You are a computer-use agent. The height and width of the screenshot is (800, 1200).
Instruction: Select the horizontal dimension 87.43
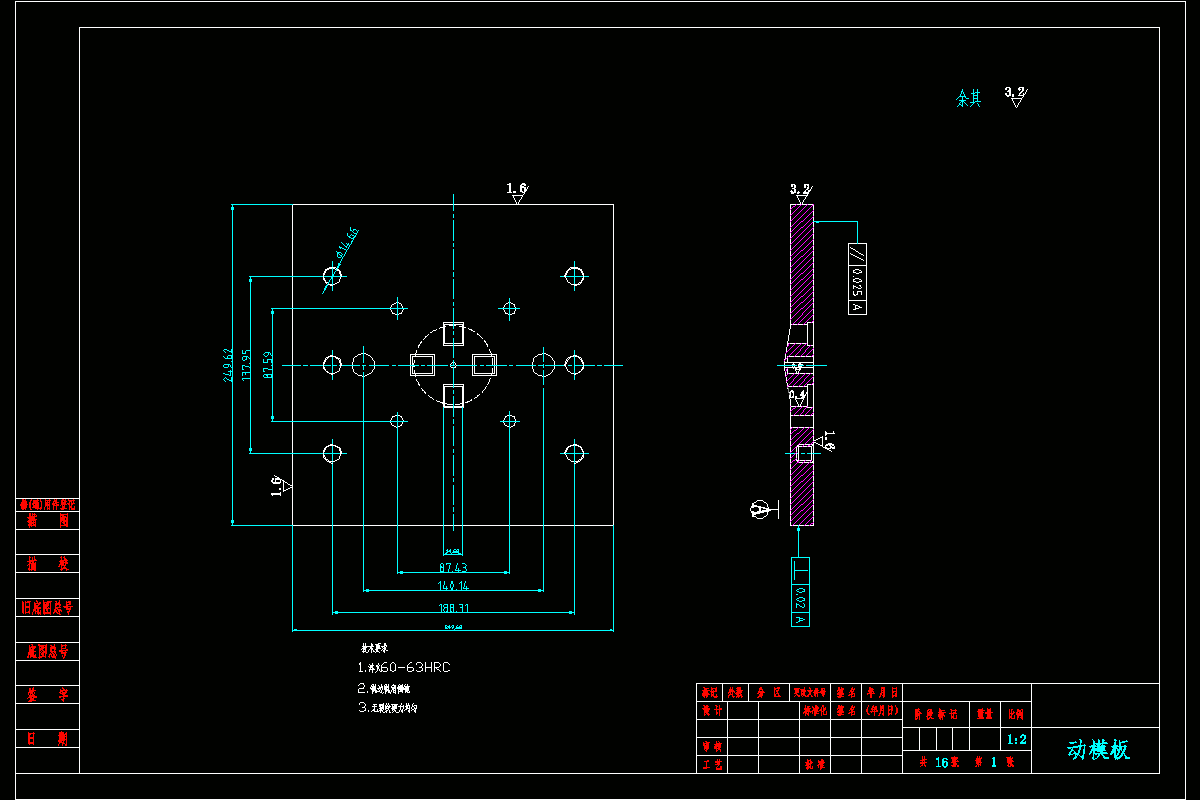(453, 568)
